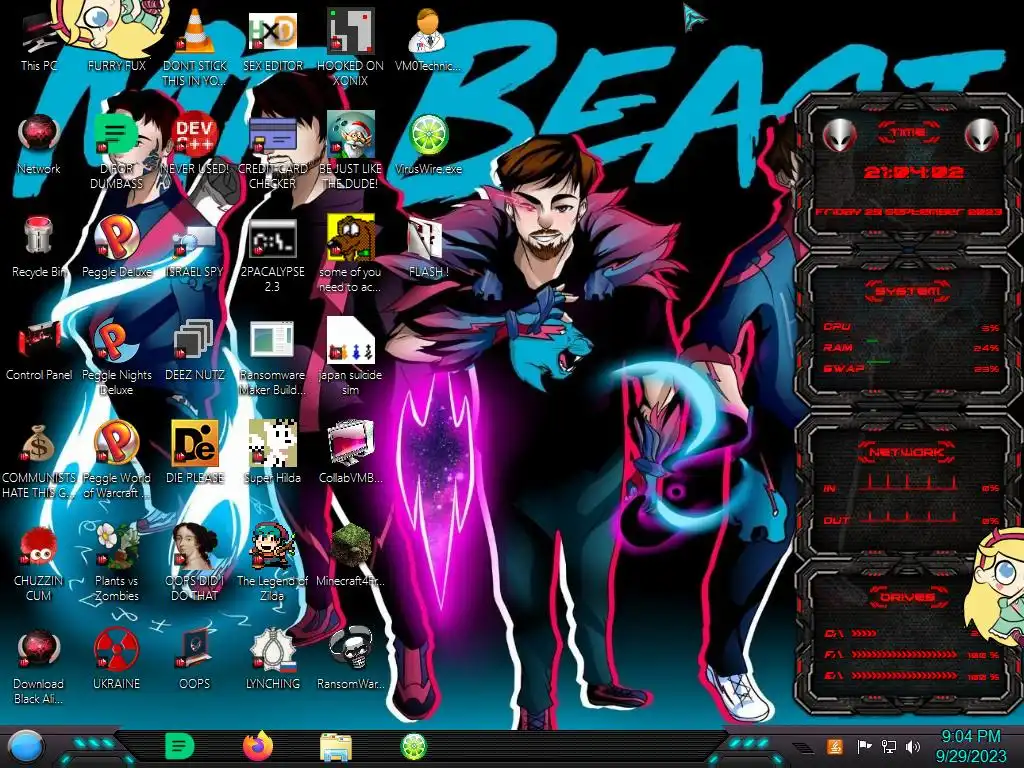Launch Plants vs Zombies shortcut
This screenshot has width=1024, height=768.
click(x=116, y=563)
